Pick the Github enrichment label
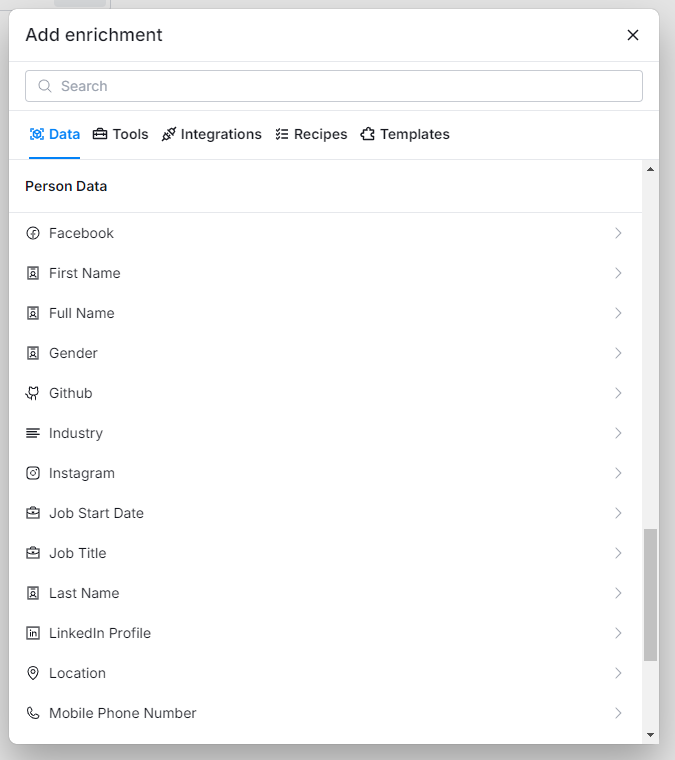 pyautogui.click(x=71, y=393)
